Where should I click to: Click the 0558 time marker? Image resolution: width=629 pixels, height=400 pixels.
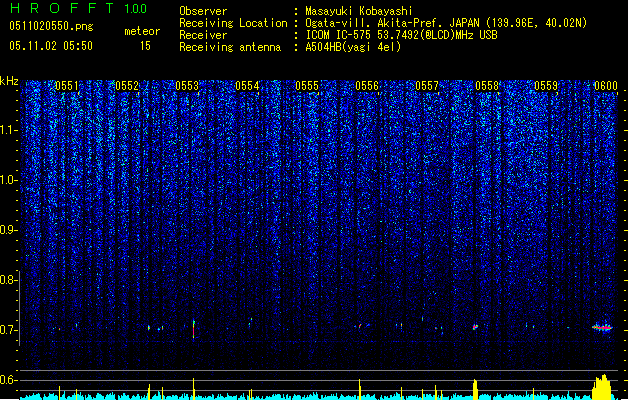click(487, 86)
